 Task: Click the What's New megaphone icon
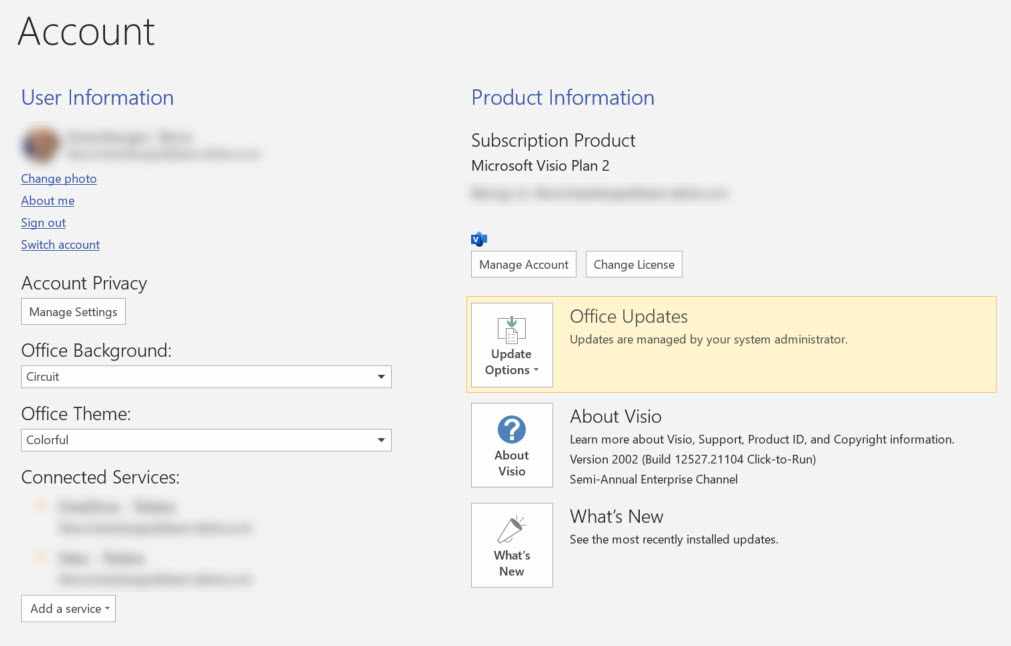pyautogui.click(x=511, y=531)
